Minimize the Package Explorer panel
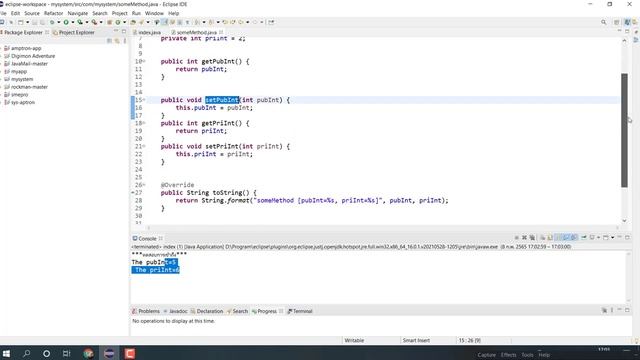The width and height of the screenshot is (640, 360). coord(116,31)
